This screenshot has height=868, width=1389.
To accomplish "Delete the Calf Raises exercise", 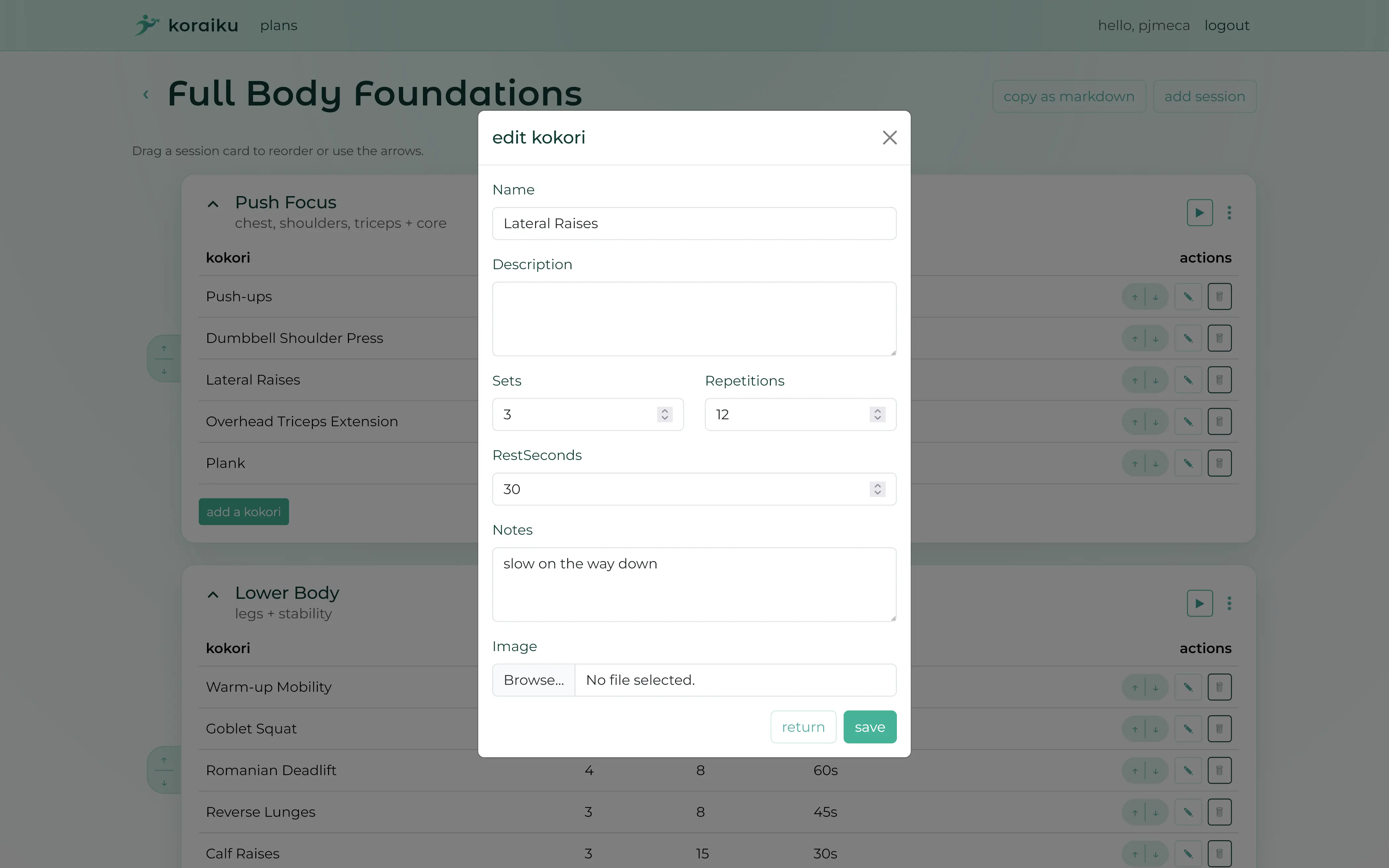I will pyautogui.click(x=1220, y=853).
